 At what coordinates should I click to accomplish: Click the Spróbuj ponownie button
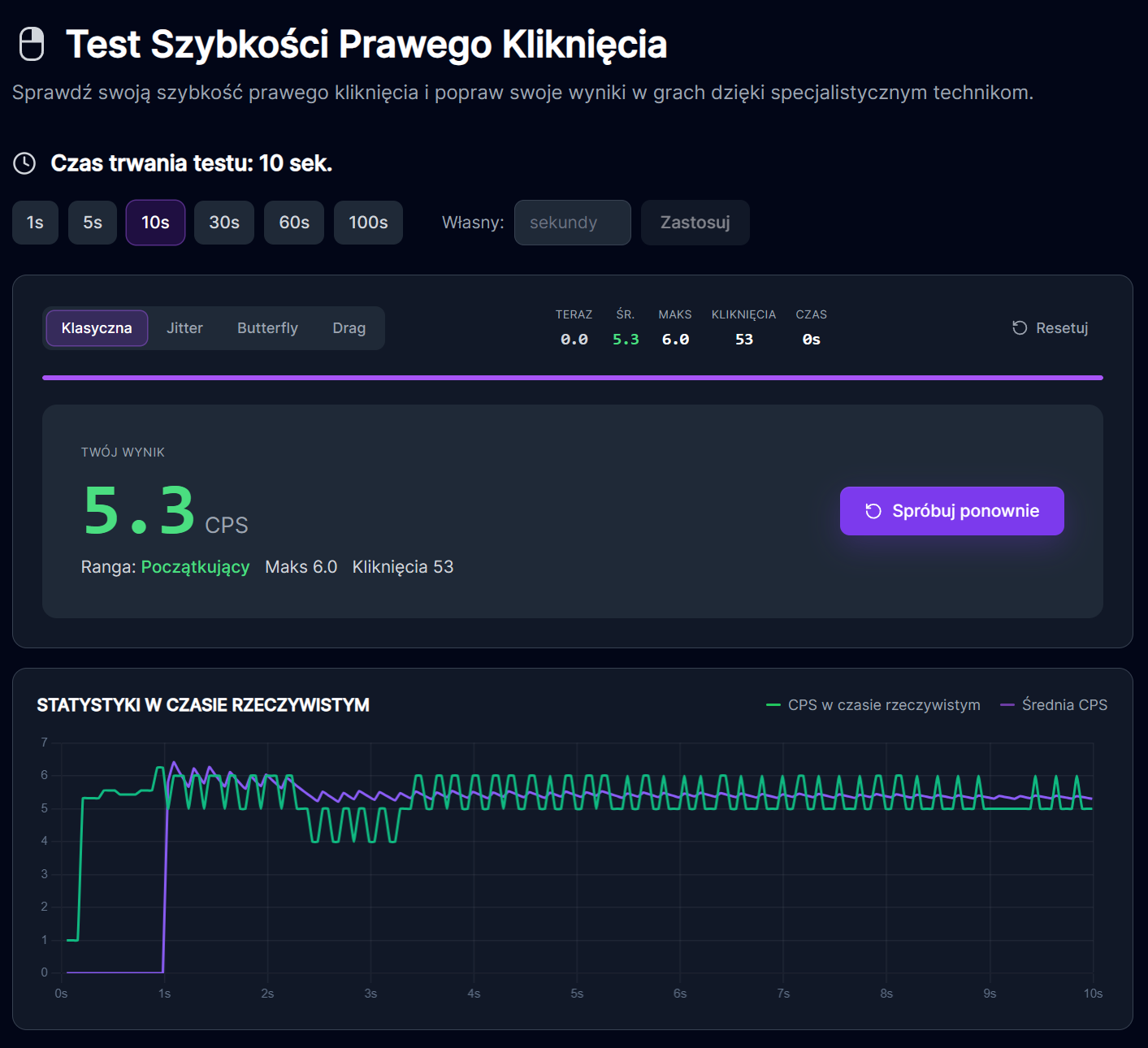click(952, 511)
